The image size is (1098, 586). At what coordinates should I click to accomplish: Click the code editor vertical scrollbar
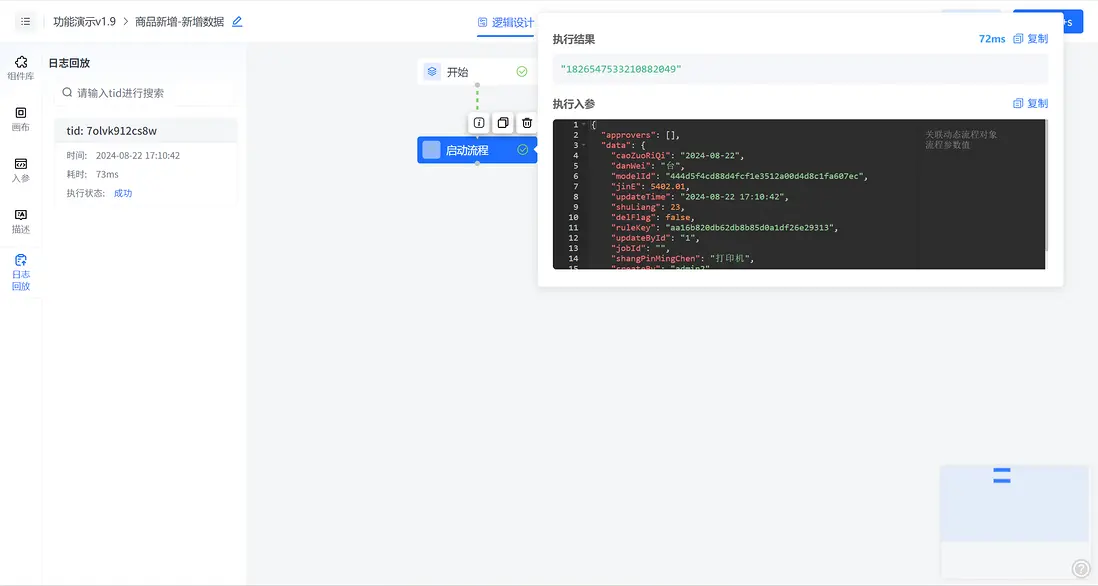pyautogui.click(x=1047, y=186)
